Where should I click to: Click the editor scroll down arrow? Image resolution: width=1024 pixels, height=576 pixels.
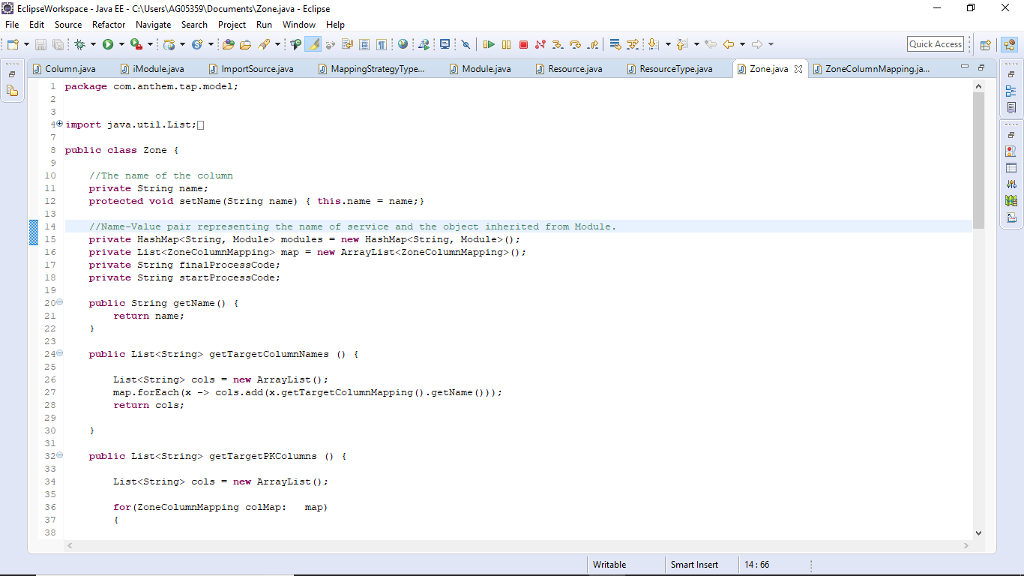click(x=978, y=533)
